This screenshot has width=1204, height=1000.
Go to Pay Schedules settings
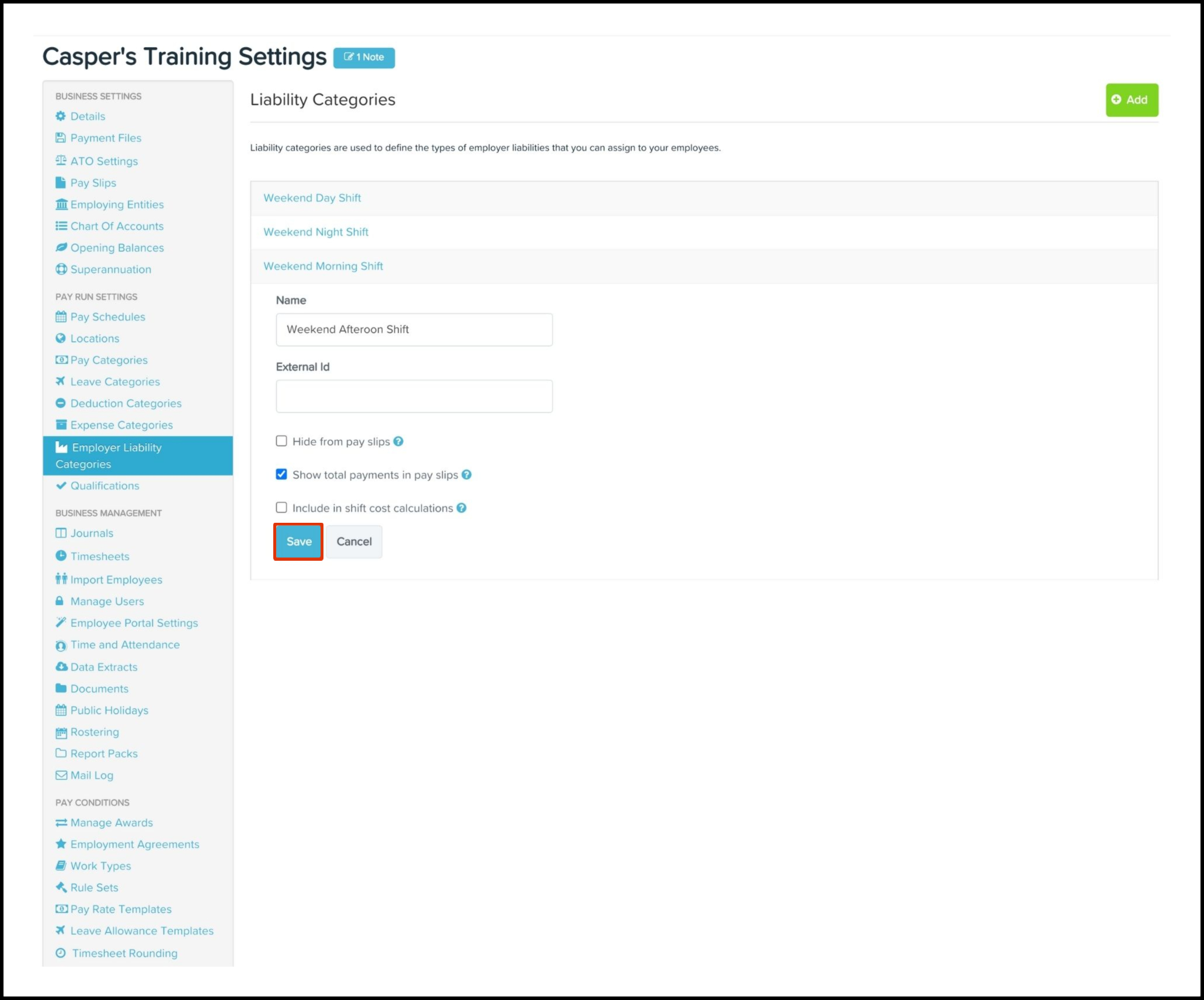click(x=107, y=317)
